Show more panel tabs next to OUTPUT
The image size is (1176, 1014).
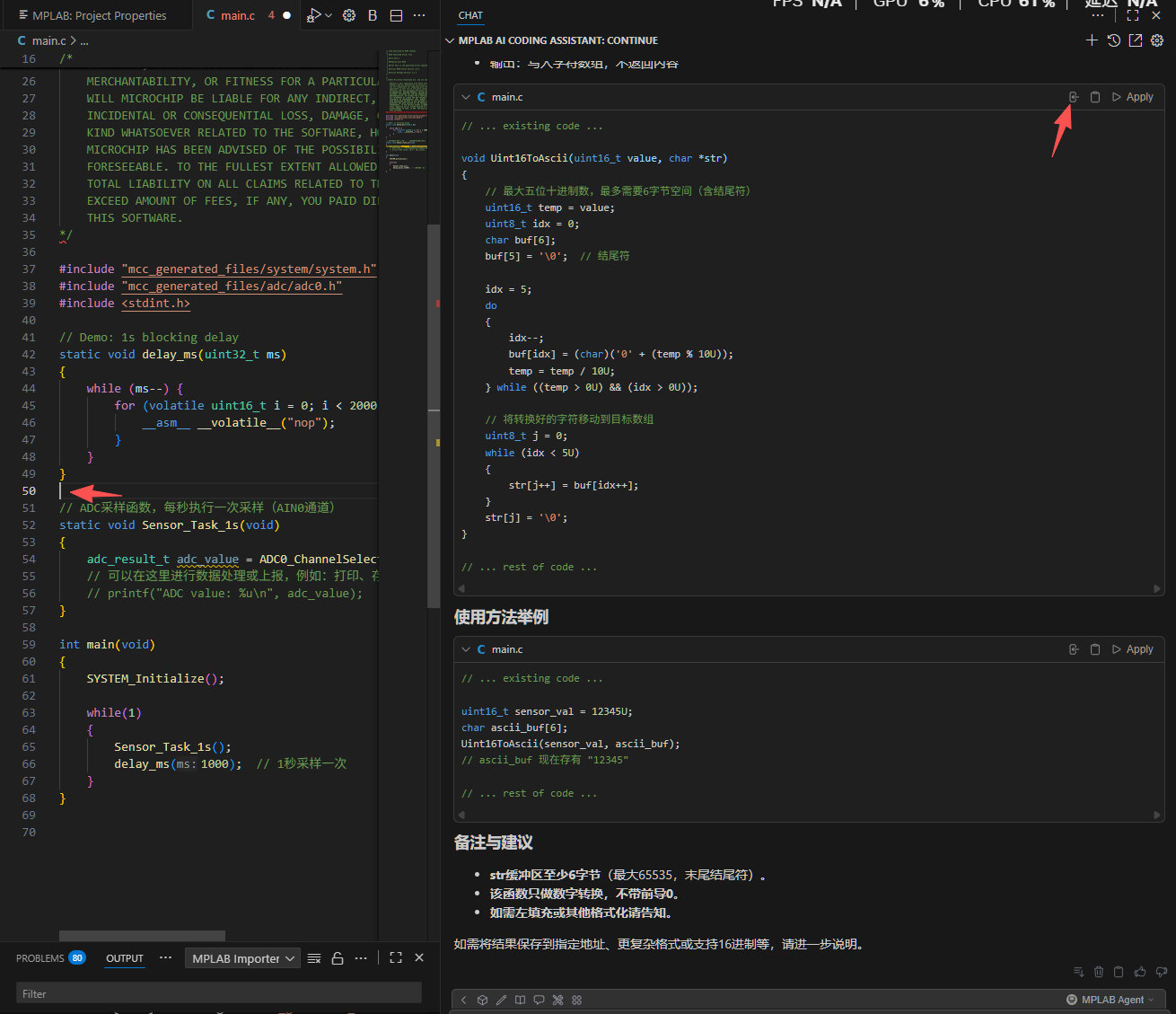pyautogui.click(x=165, y=958)
